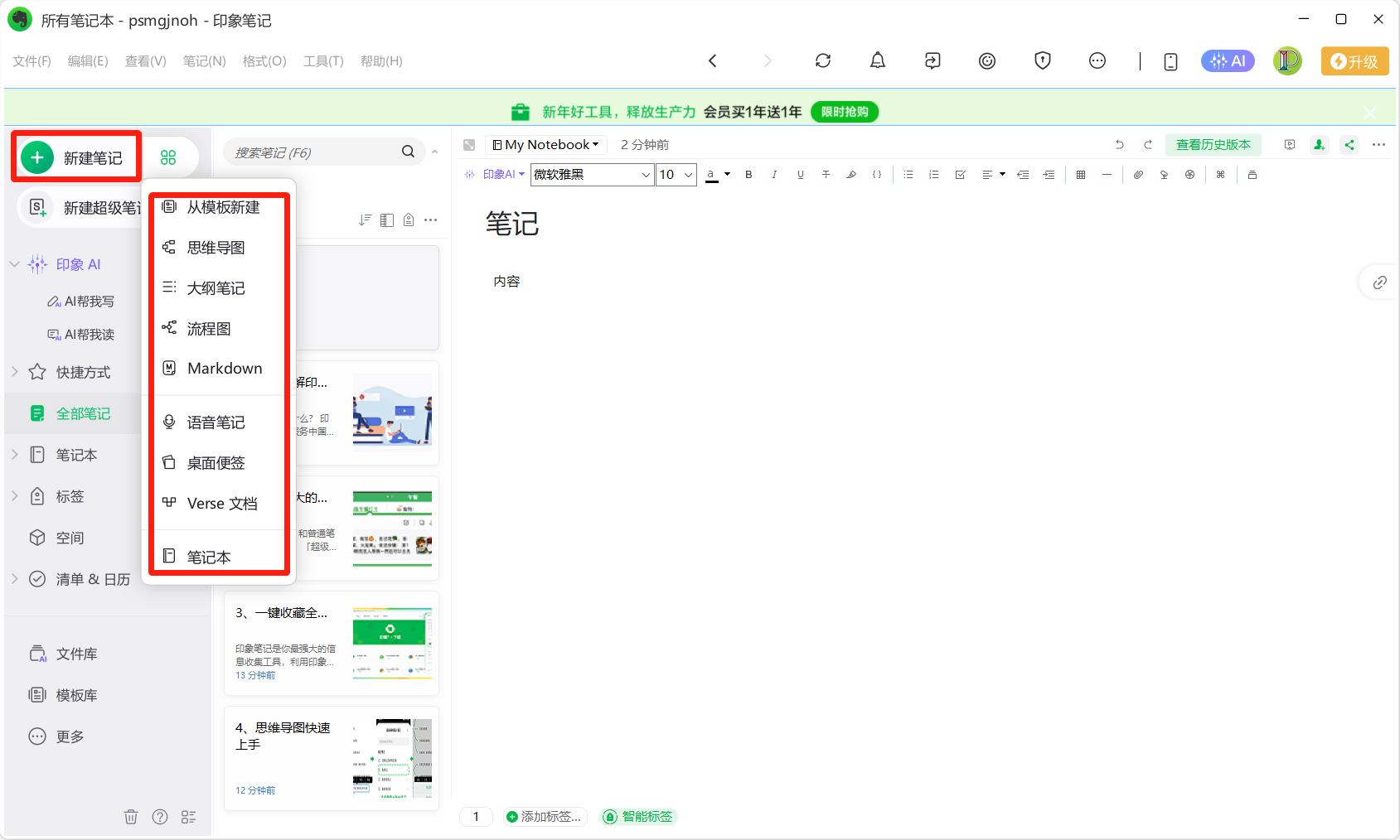Undo the last edit in the note
Image resolution: width=1400 pixels, height=840 pixels.
tap(1120, 145)
